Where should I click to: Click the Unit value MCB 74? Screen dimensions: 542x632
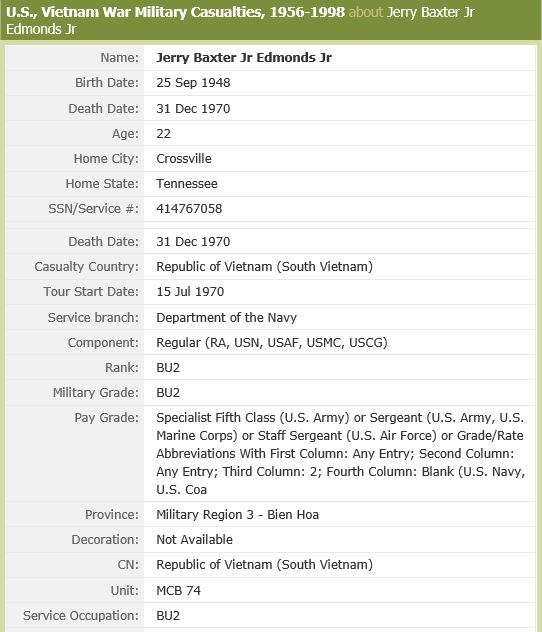click(x=179, y=590)
